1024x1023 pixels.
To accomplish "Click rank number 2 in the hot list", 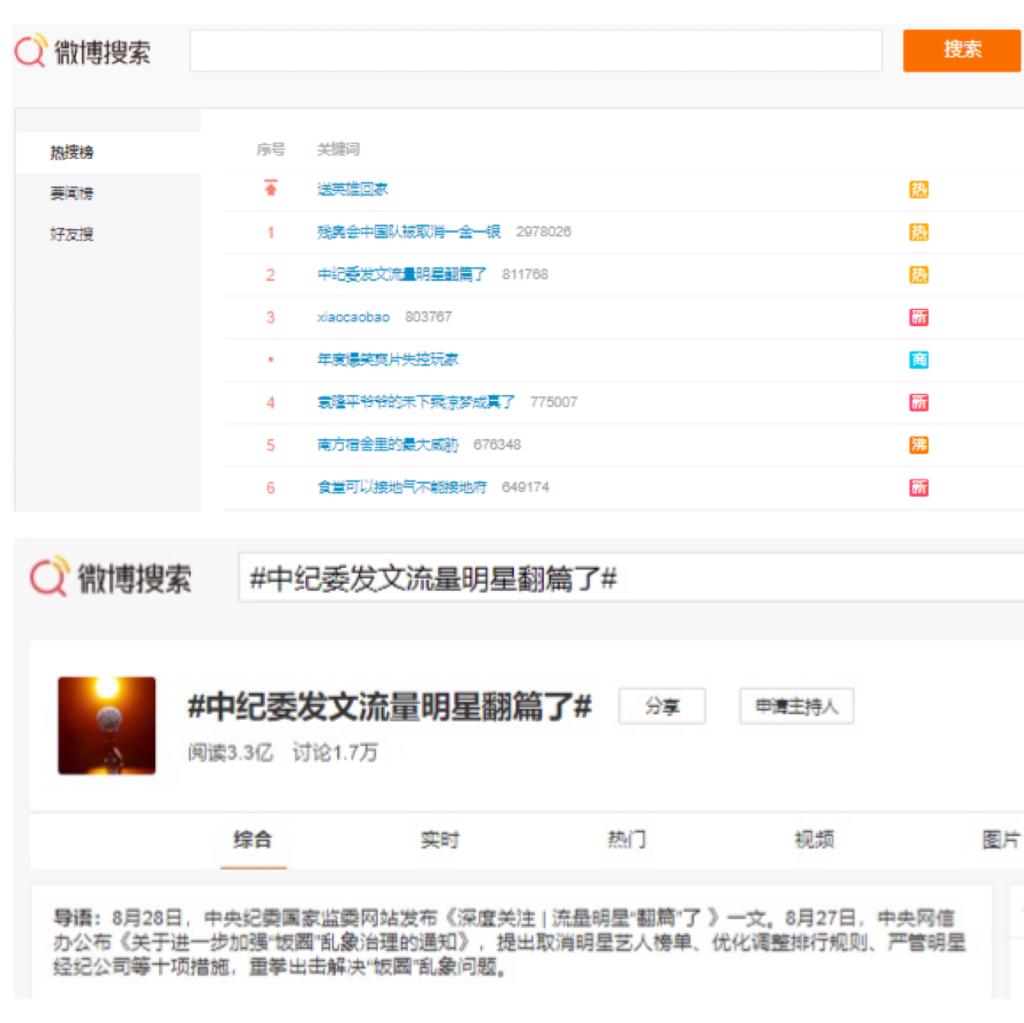I will point(270,274).
